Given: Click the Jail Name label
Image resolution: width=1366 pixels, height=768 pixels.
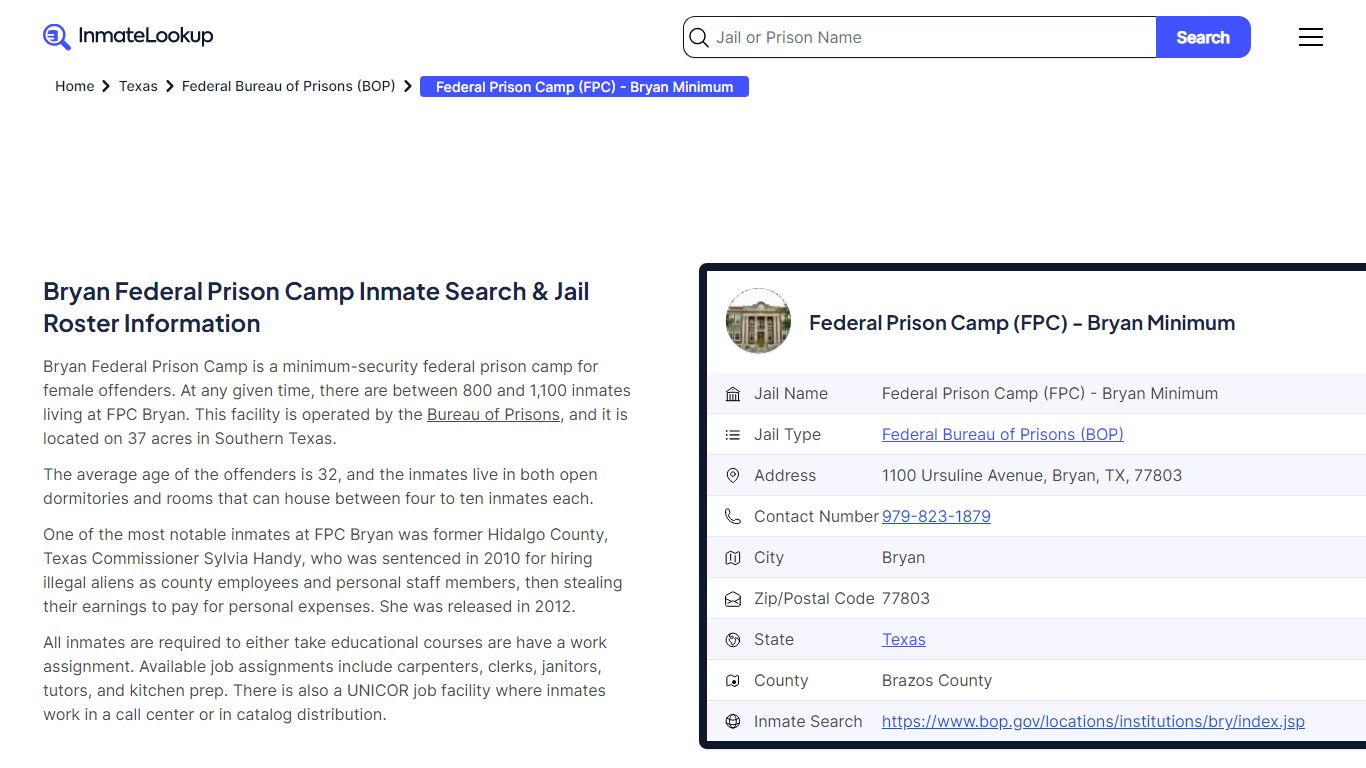Looking at the screenshot, I should tap(791, 393).
